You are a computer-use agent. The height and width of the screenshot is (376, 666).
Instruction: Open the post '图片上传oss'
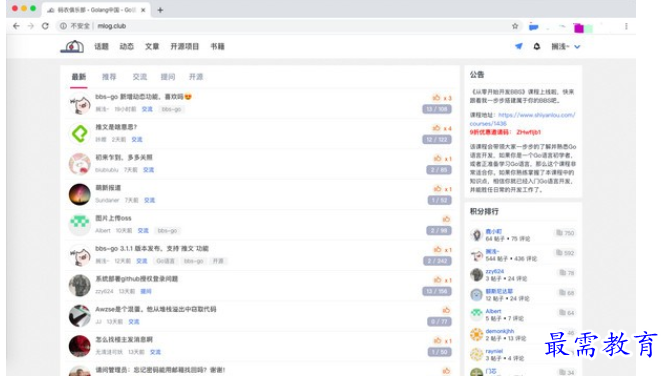(113, 218)
